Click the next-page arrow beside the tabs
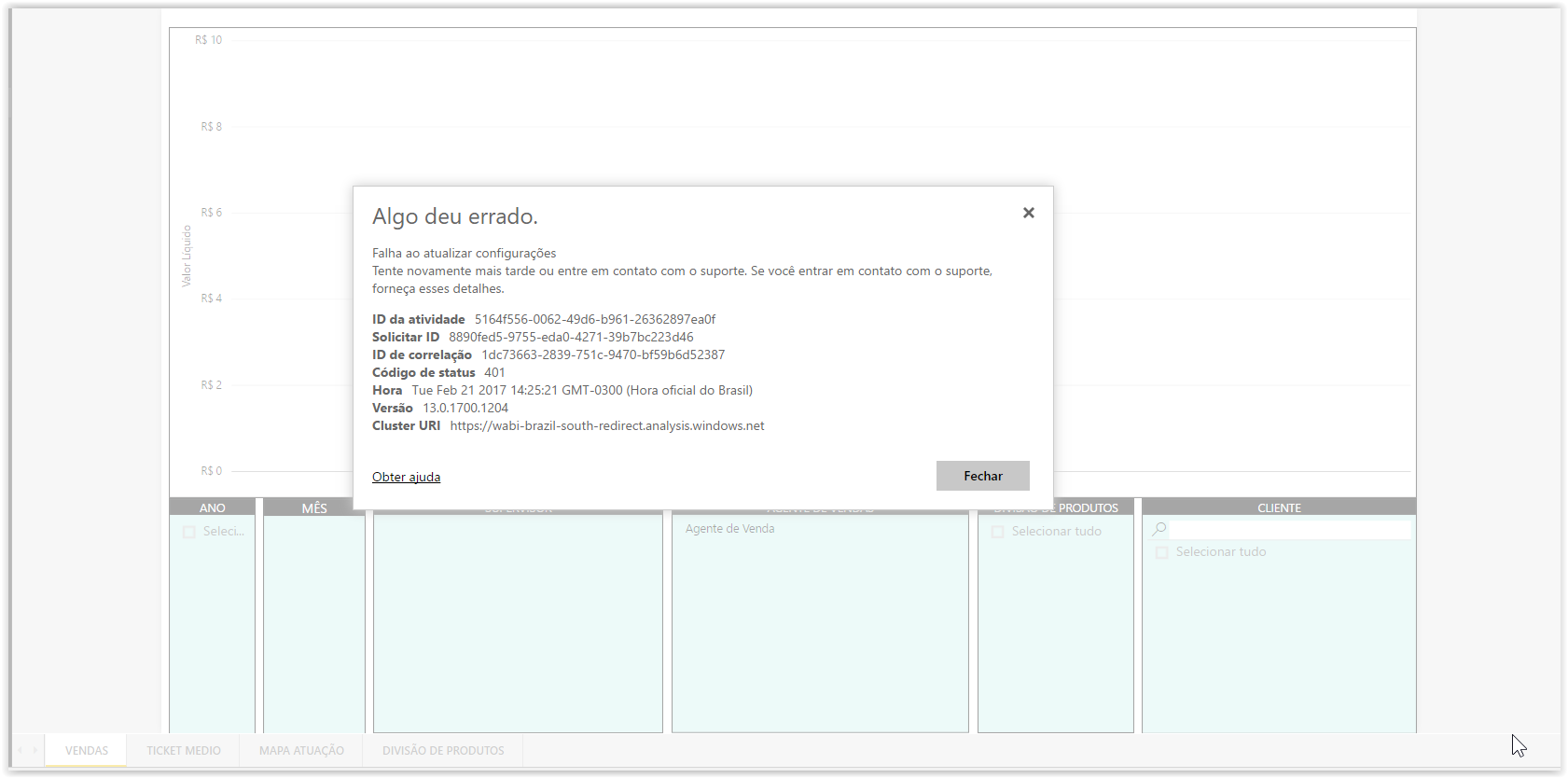 coord(35,750)
